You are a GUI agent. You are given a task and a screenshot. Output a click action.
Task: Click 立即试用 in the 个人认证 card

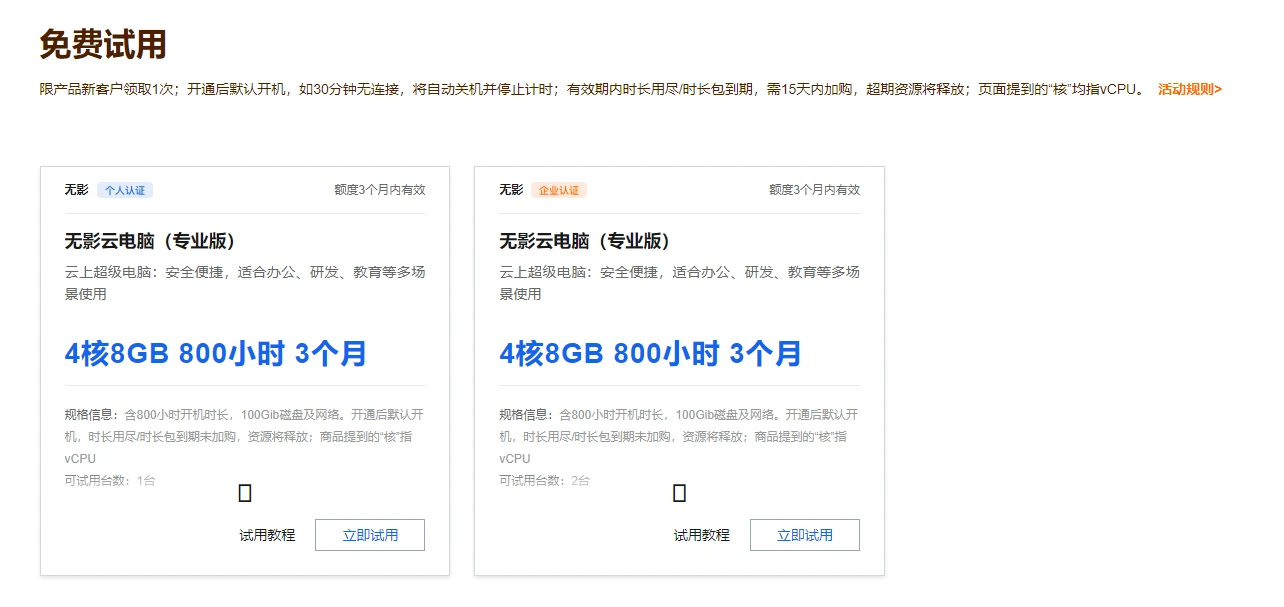[x=370, y=535]
